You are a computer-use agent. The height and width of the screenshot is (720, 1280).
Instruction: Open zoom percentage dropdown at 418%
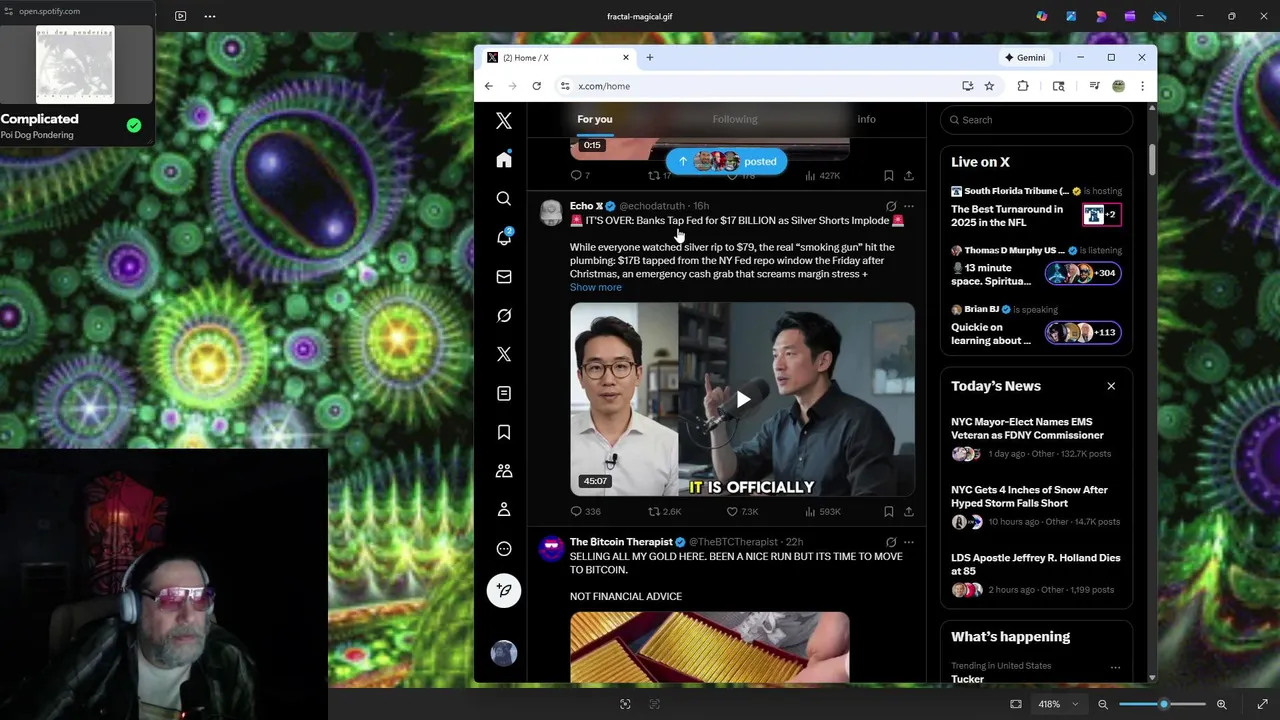click(x=1056, y=704)
